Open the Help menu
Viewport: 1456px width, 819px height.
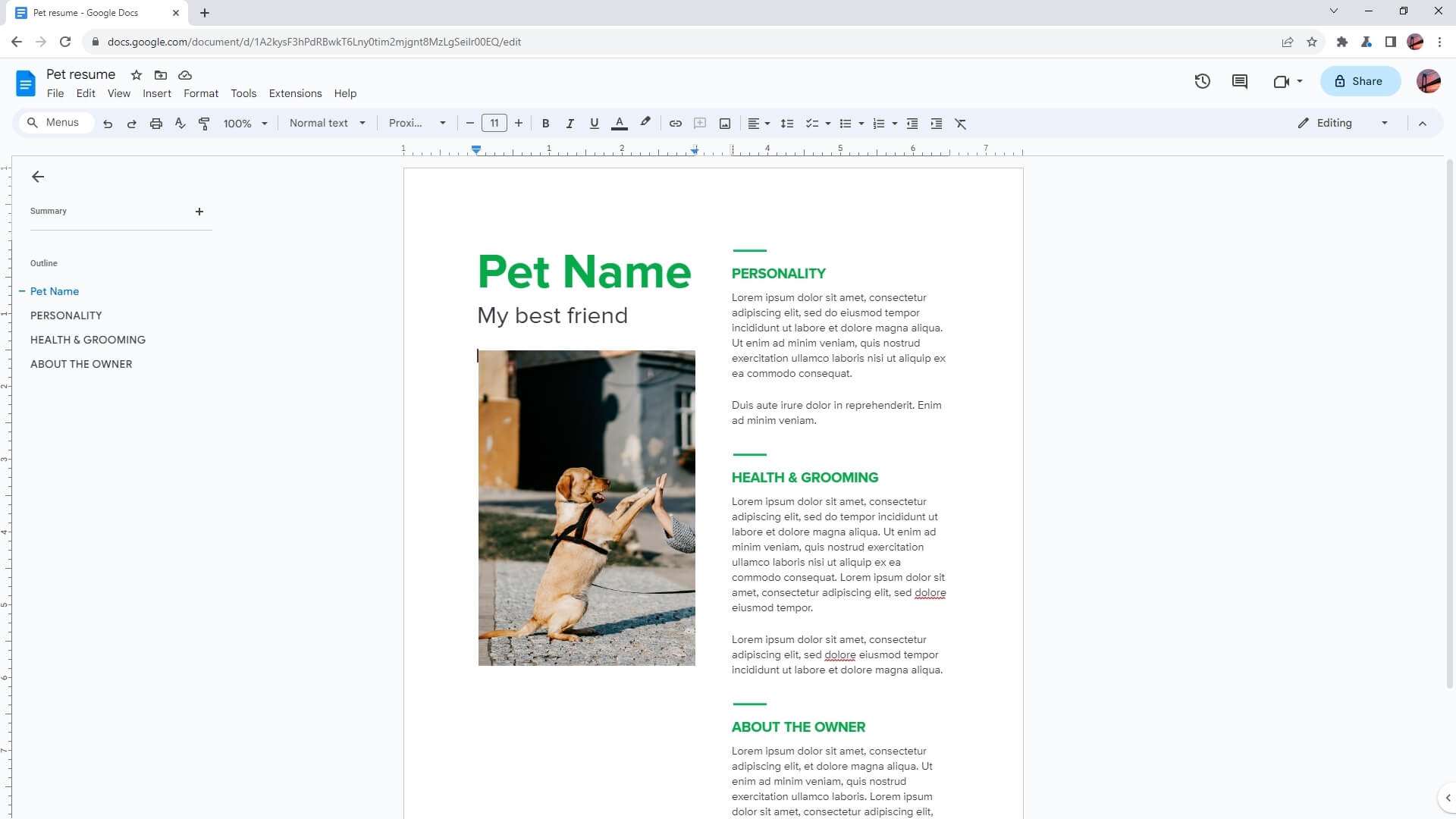(x=345, y=93)
